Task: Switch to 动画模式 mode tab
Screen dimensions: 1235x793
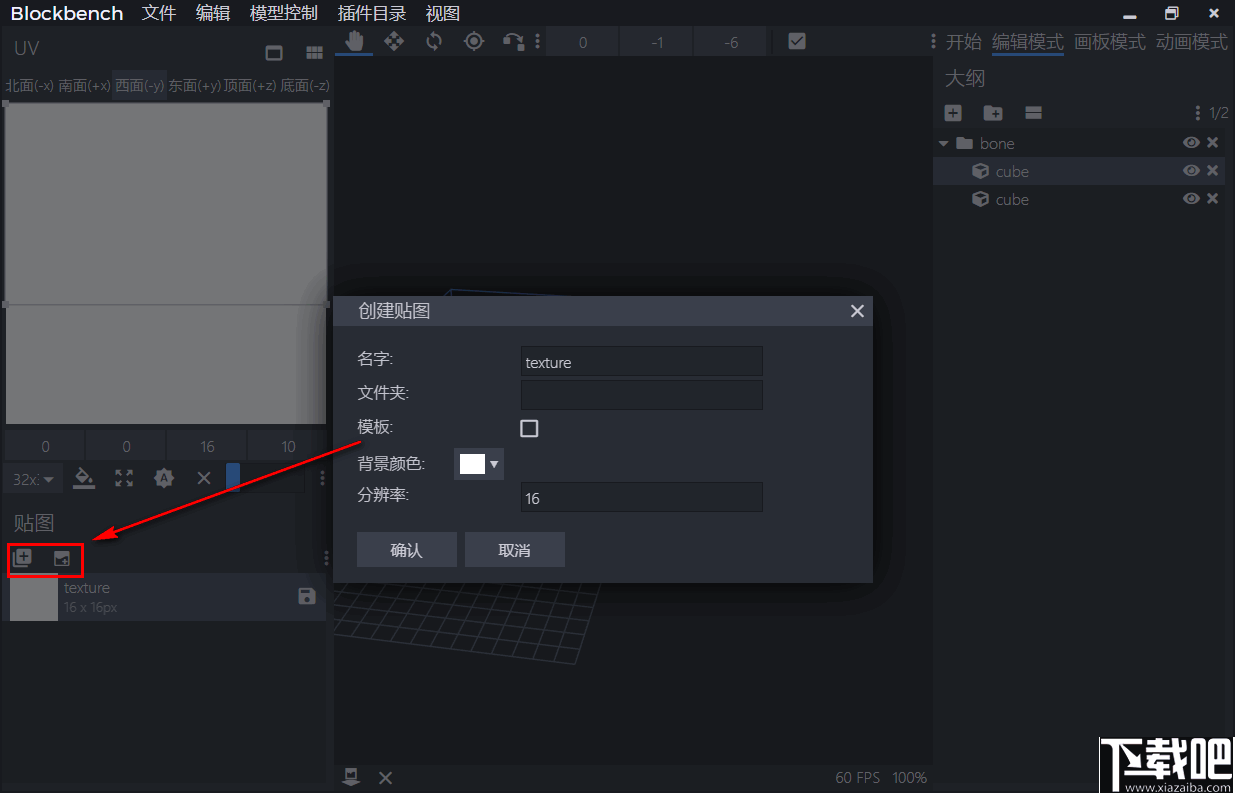Action: tap(1191, 42)
